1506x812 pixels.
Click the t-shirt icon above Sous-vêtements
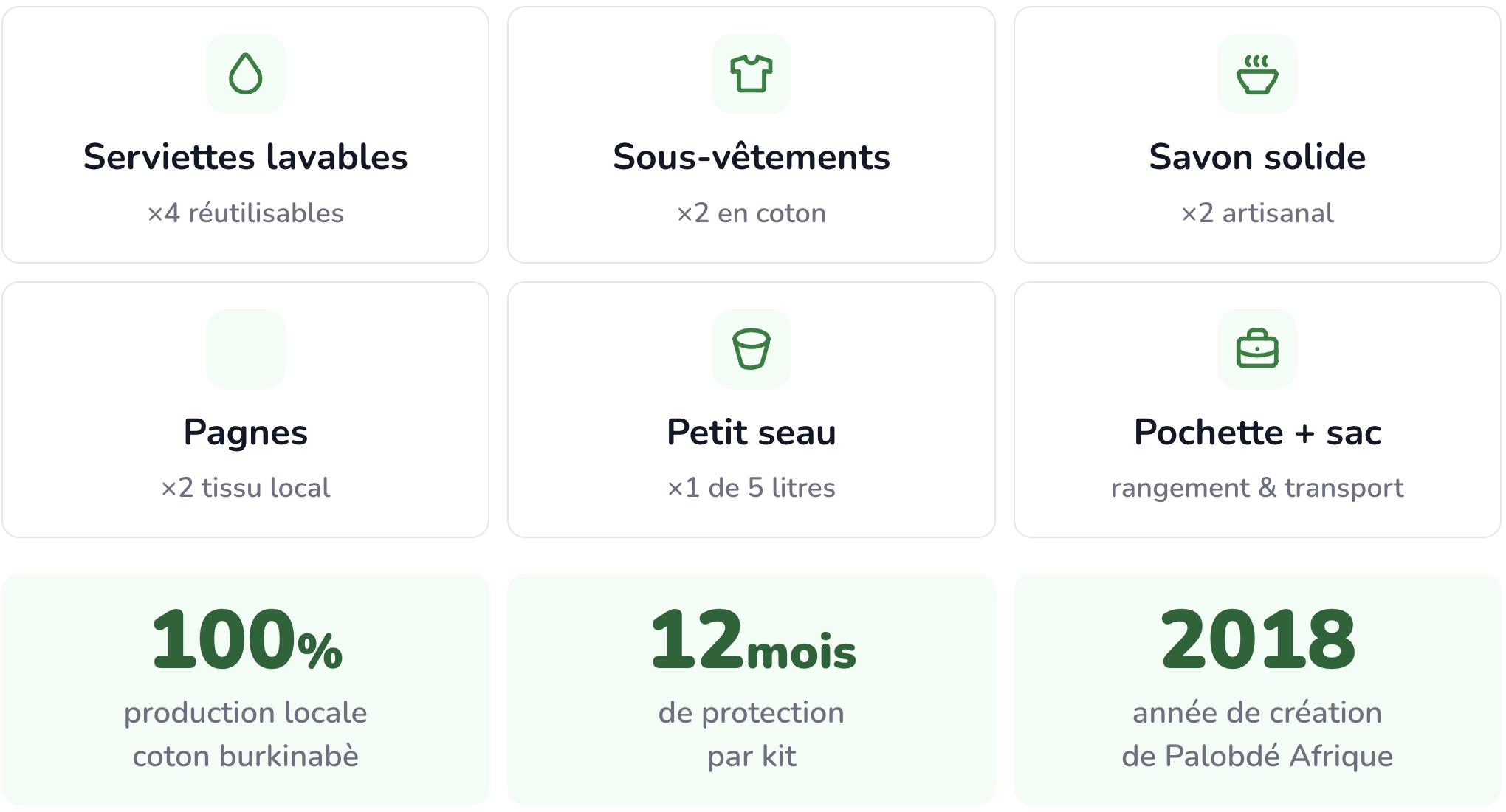click(x=752, y=74)
